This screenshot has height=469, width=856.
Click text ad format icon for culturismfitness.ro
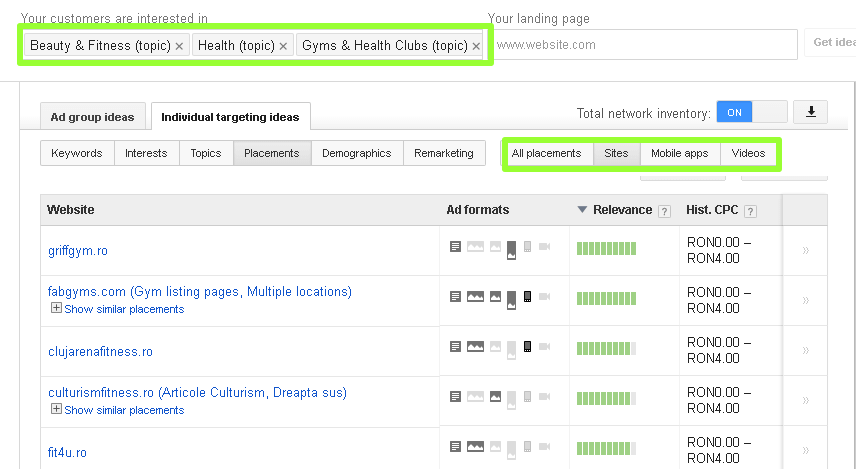[x=455, y=396]
